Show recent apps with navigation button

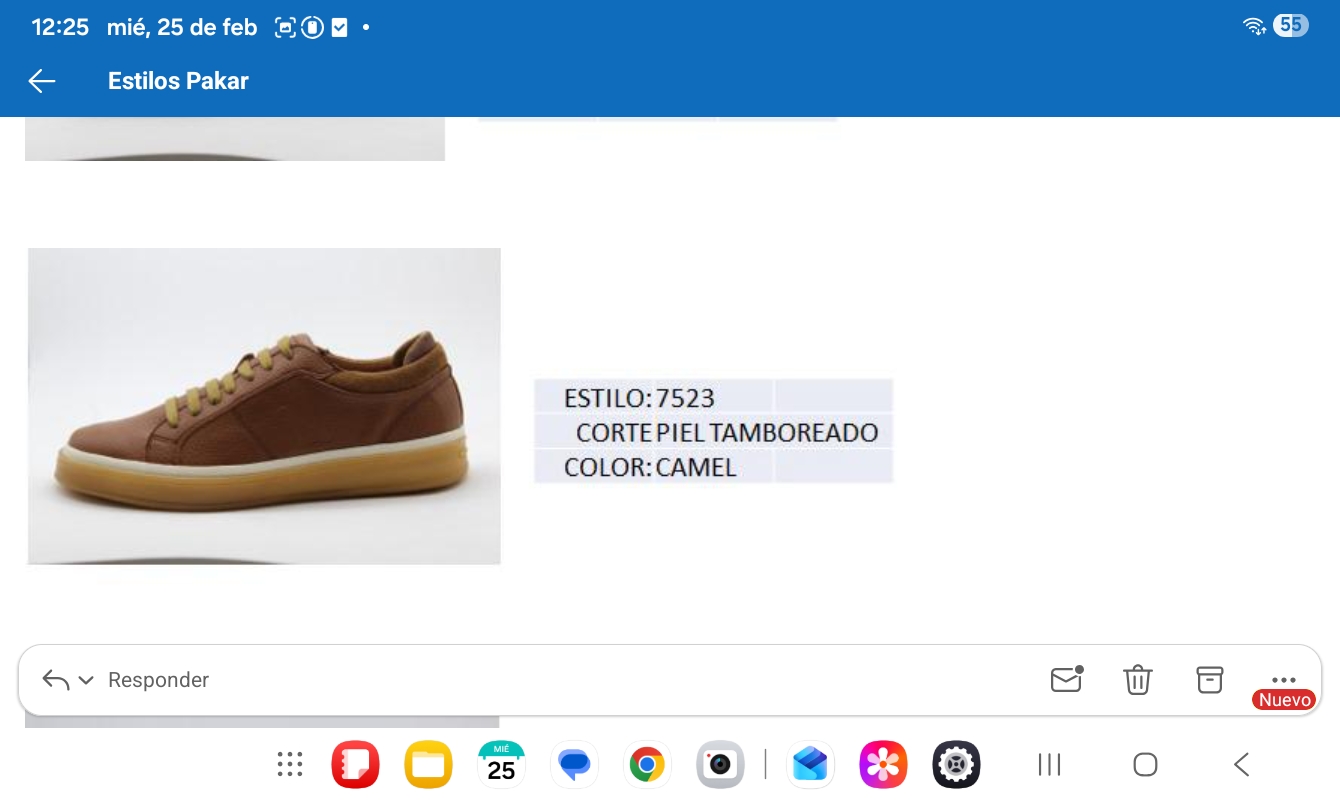click(1049, 765)
